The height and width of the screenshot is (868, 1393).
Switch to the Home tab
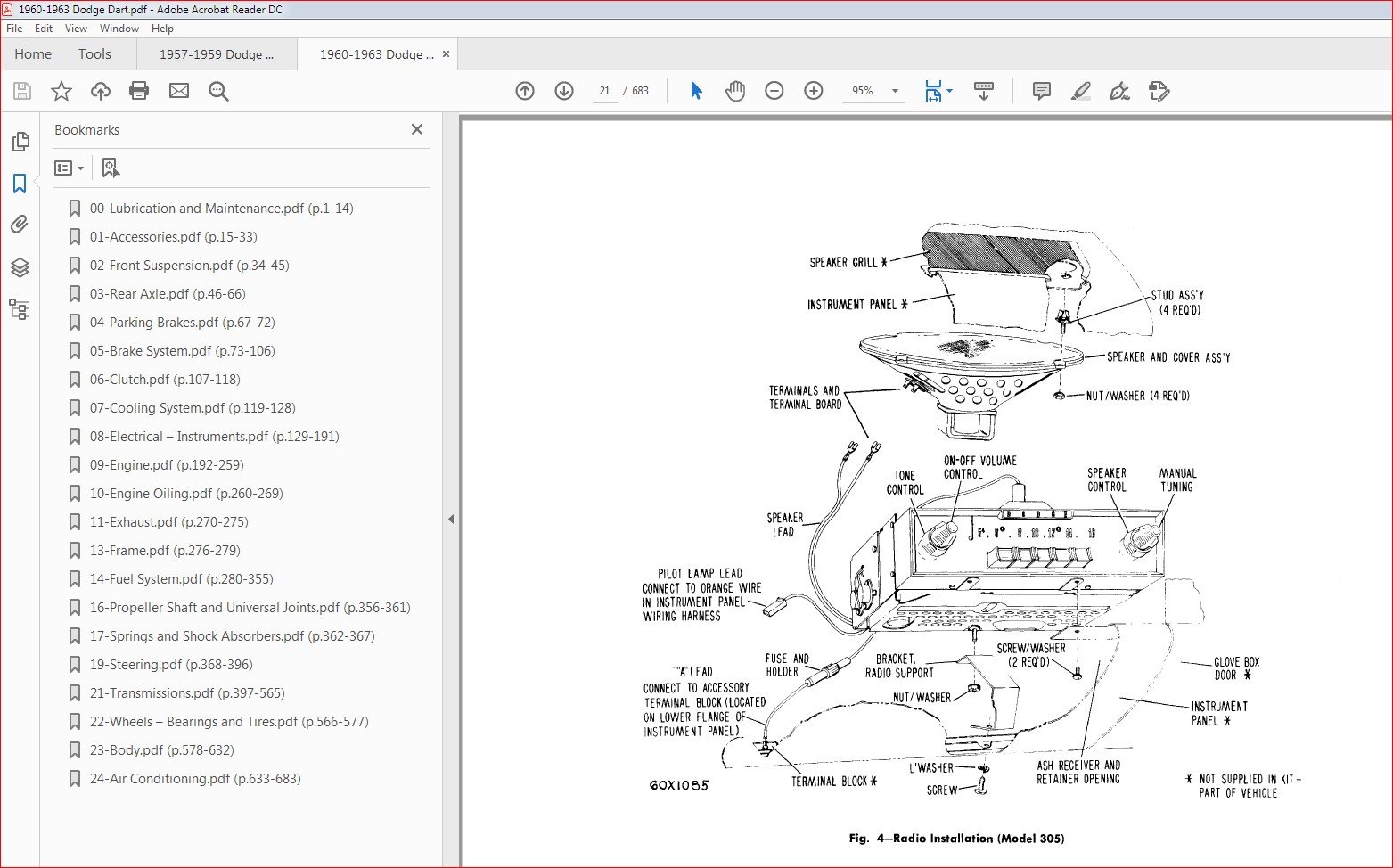coord(33,54)
